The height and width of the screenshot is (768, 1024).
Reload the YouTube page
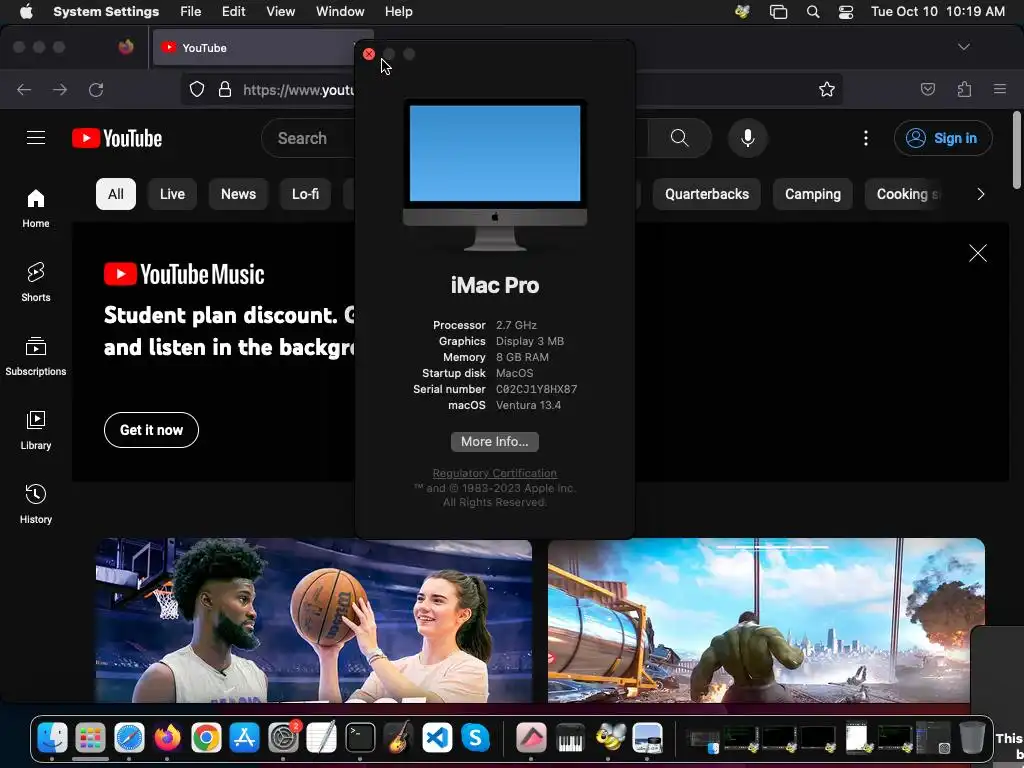click(x=96, y=89)
